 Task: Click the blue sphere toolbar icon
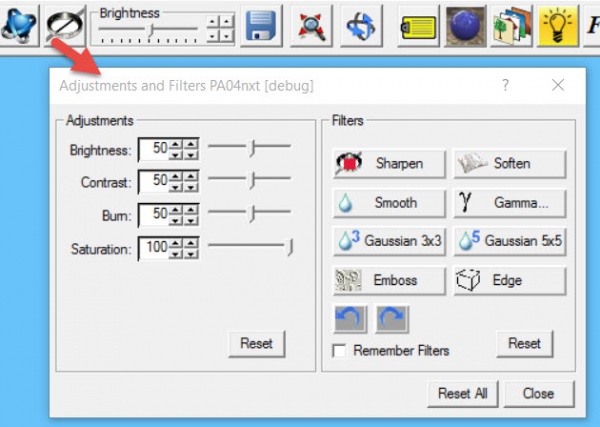coord(465,26)
